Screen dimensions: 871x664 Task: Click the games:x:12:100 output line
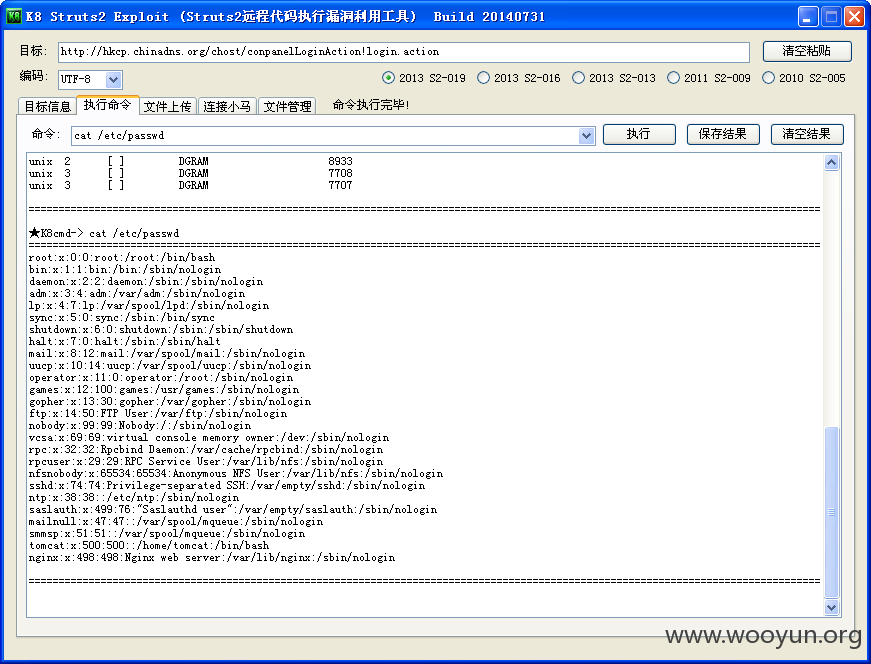tap(164, 390)
